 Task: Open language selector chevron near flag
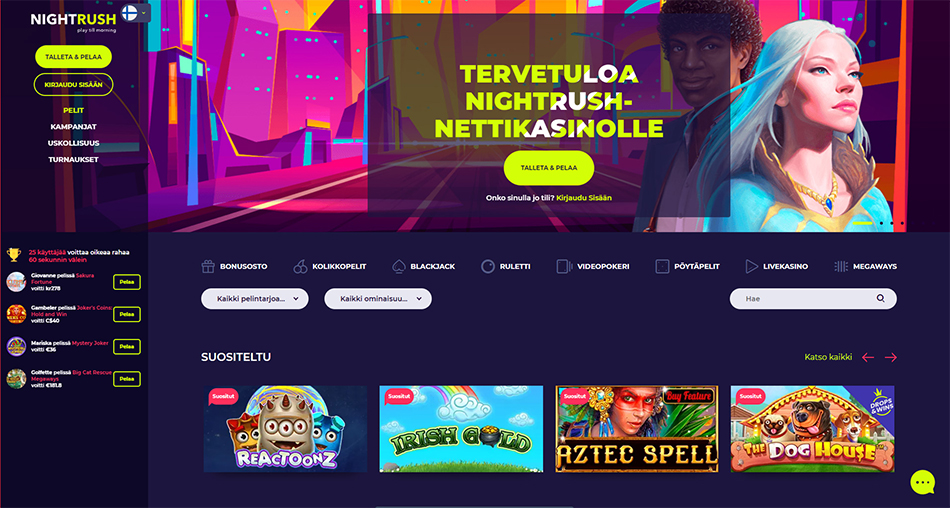pyautogui.click(x=144, y=13)
